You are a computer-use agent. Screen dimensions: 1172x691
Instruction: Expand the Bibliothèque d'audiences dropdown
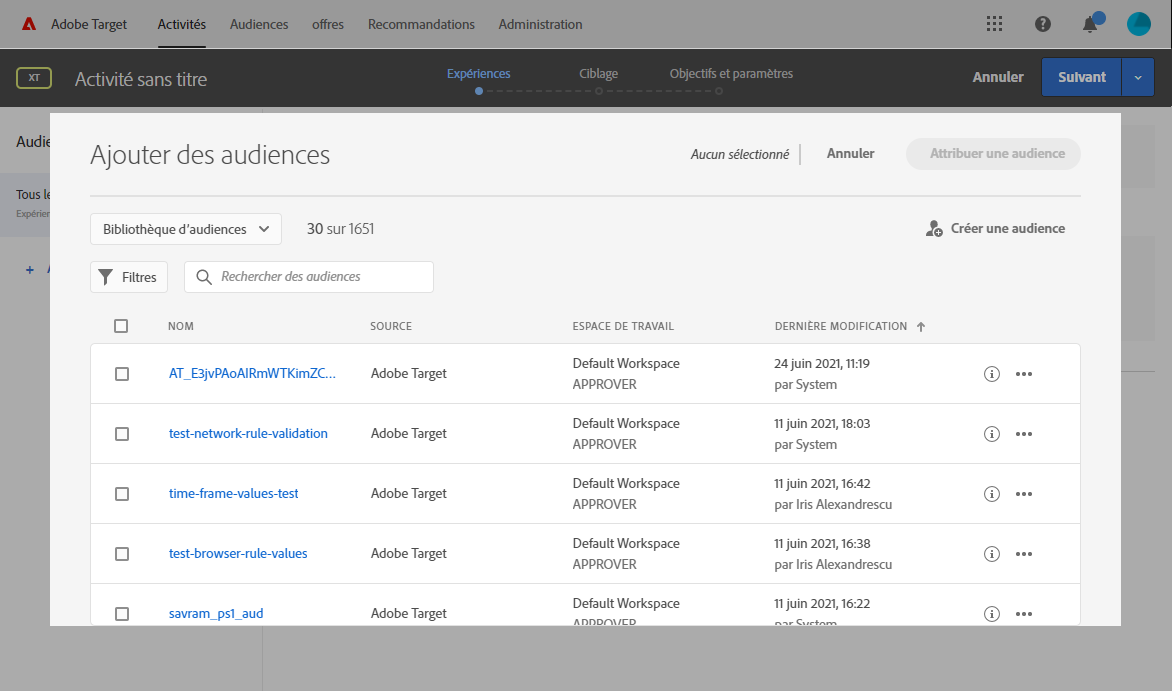pos(186,229)
